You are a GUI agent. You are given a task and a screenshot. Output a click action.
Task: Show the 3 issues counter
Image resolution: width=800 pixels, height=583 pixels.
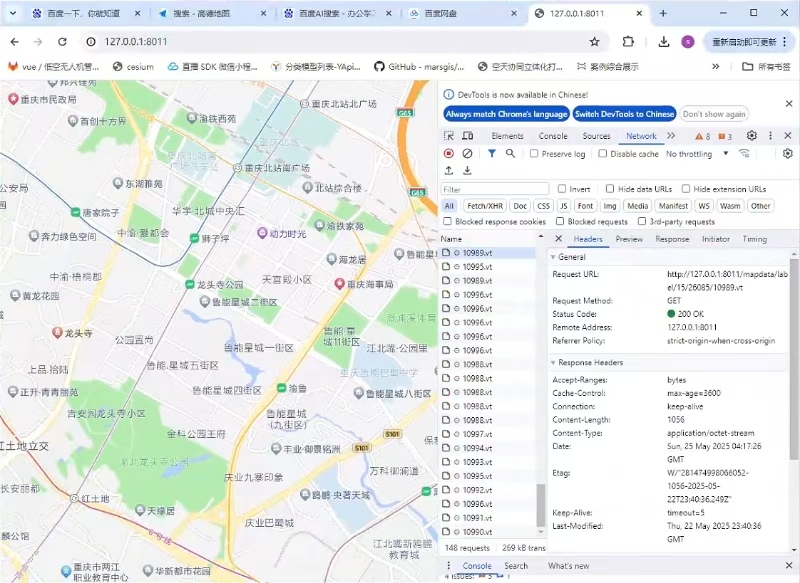(725, 136)
